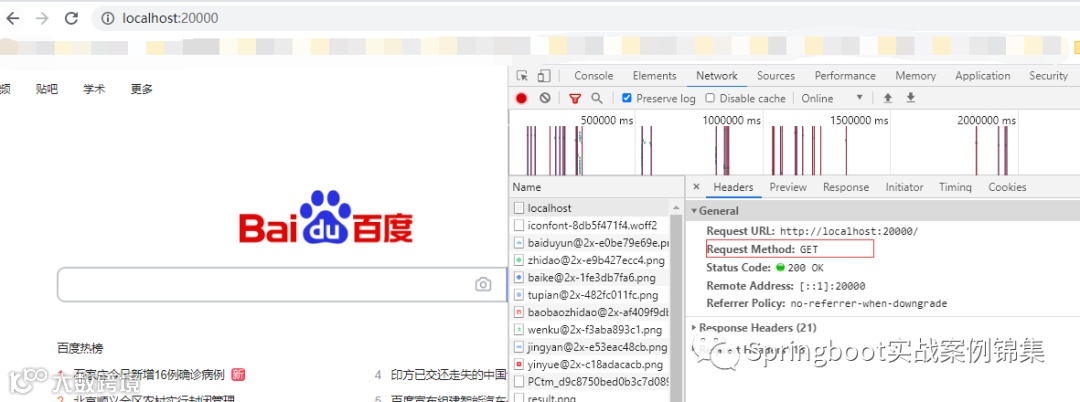Uncheck the Preserve log checkbox
Screen dimensions: 1080x402
pyautogui.click(x=626, y=98)
